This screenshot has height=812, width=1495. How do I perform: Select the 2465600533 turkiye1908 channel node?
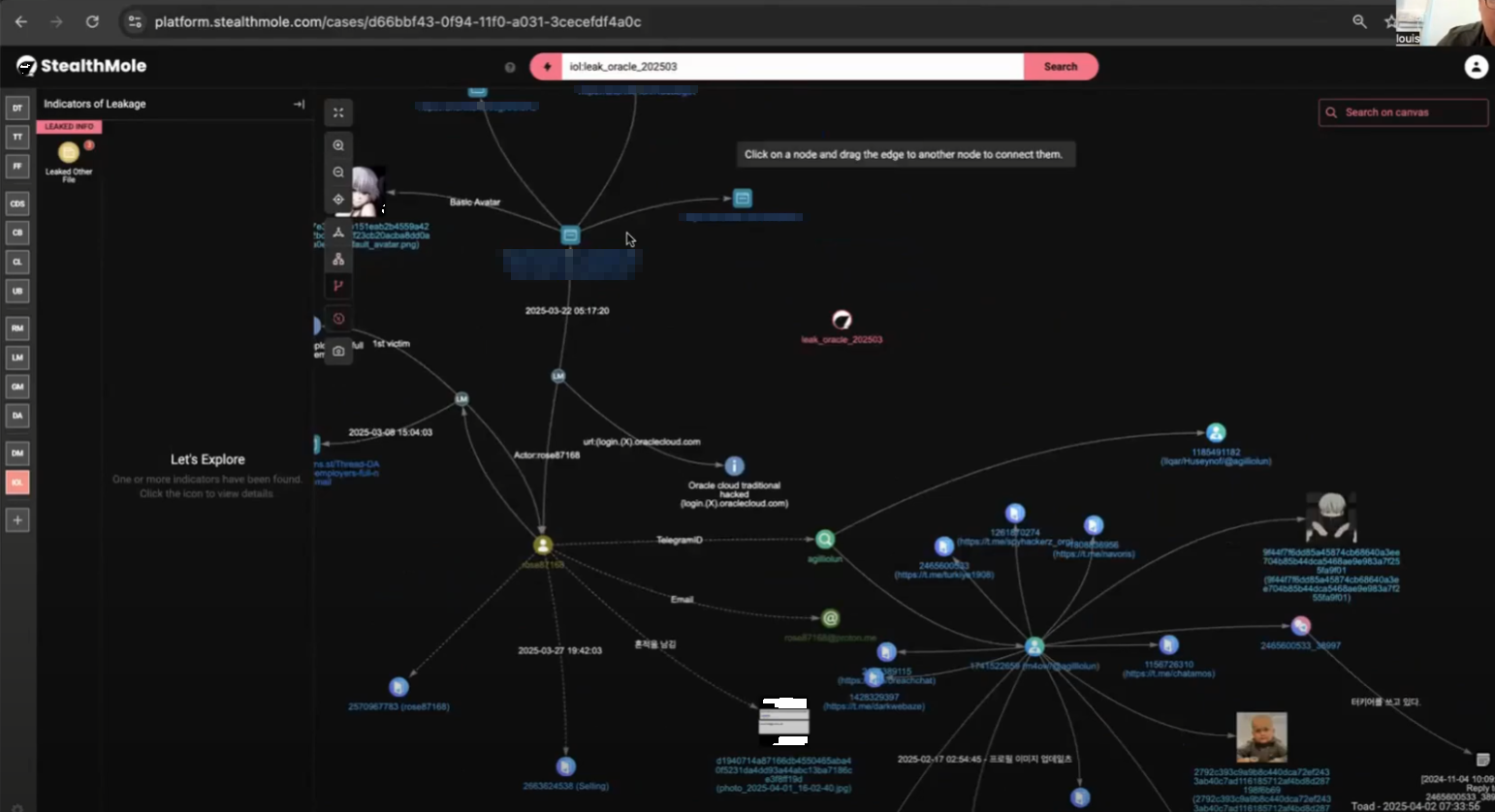(944, 547)
